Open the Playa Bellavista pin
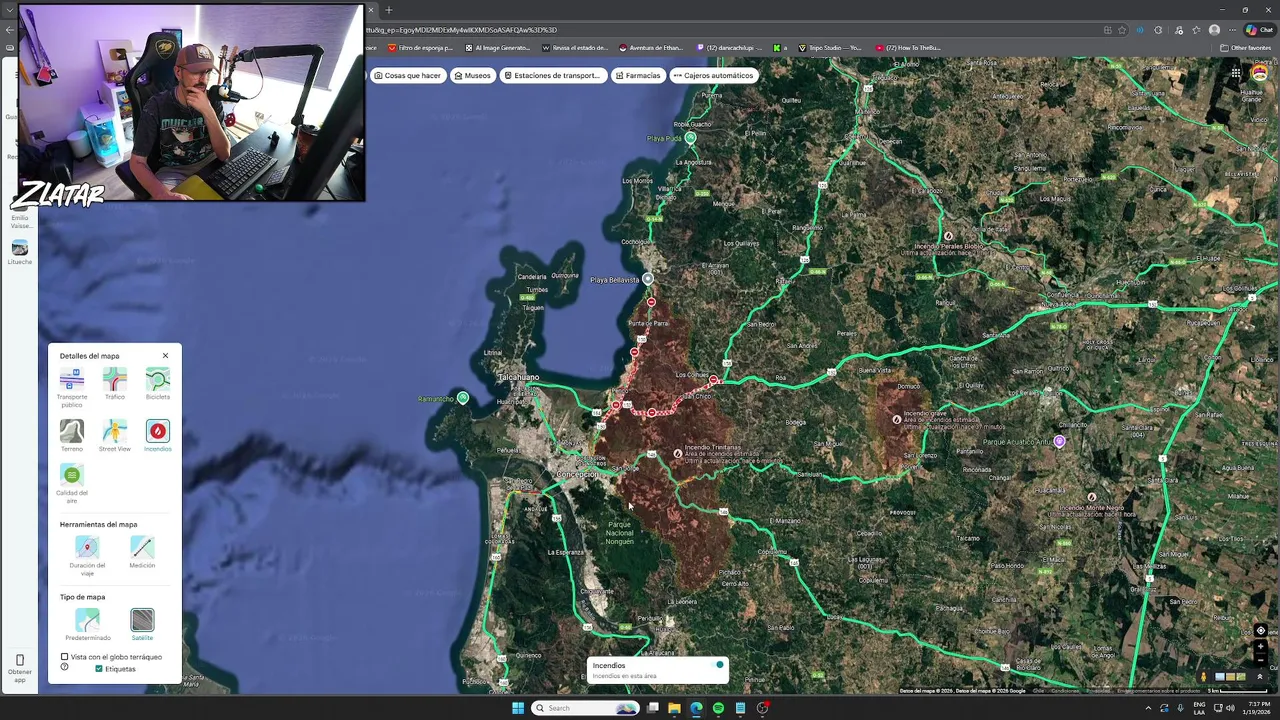The image size is (1280, 720). 648,279
